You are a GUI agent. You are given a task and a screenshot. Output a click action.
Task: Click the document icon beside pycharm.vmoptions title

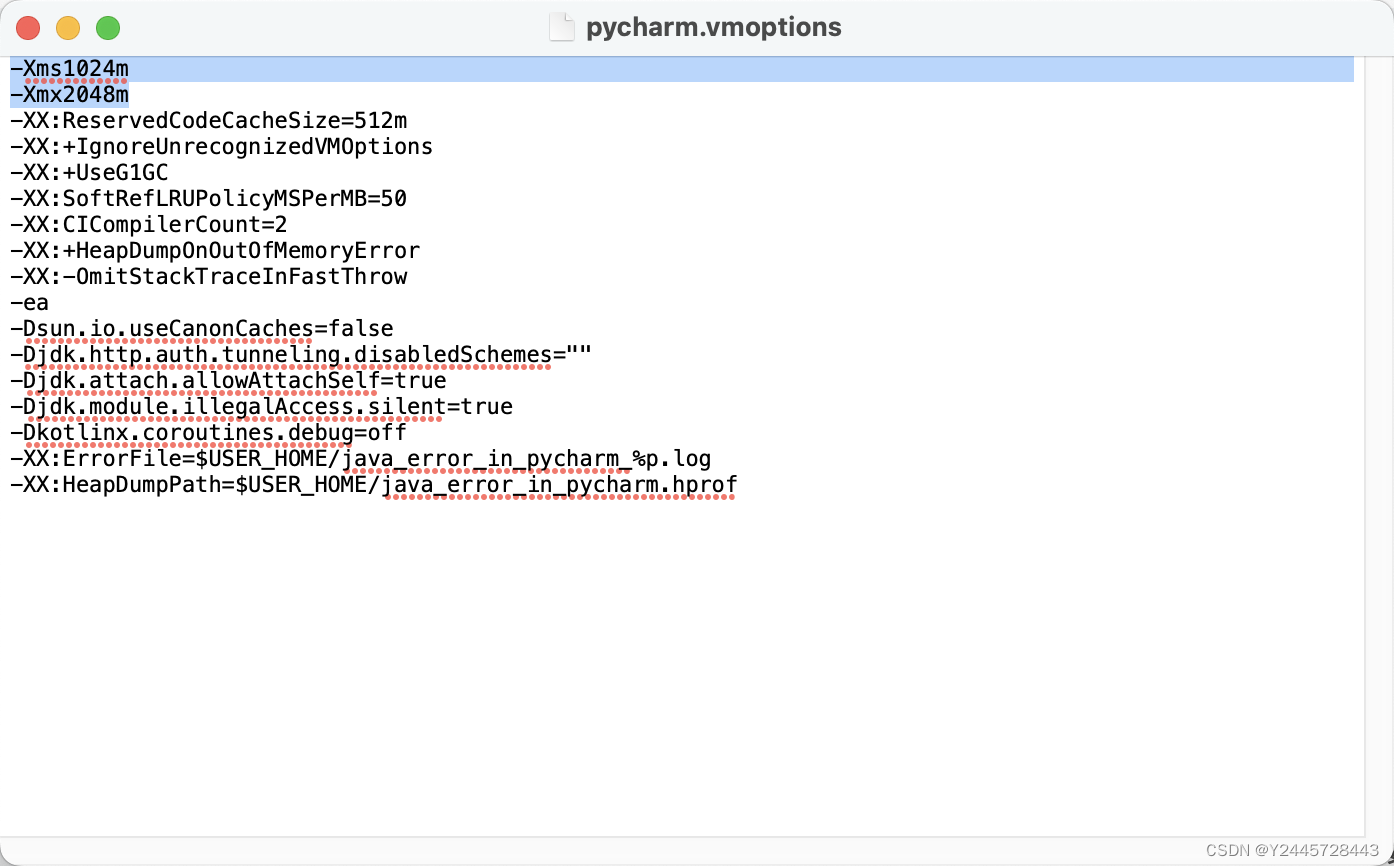(x=563, y=27)
